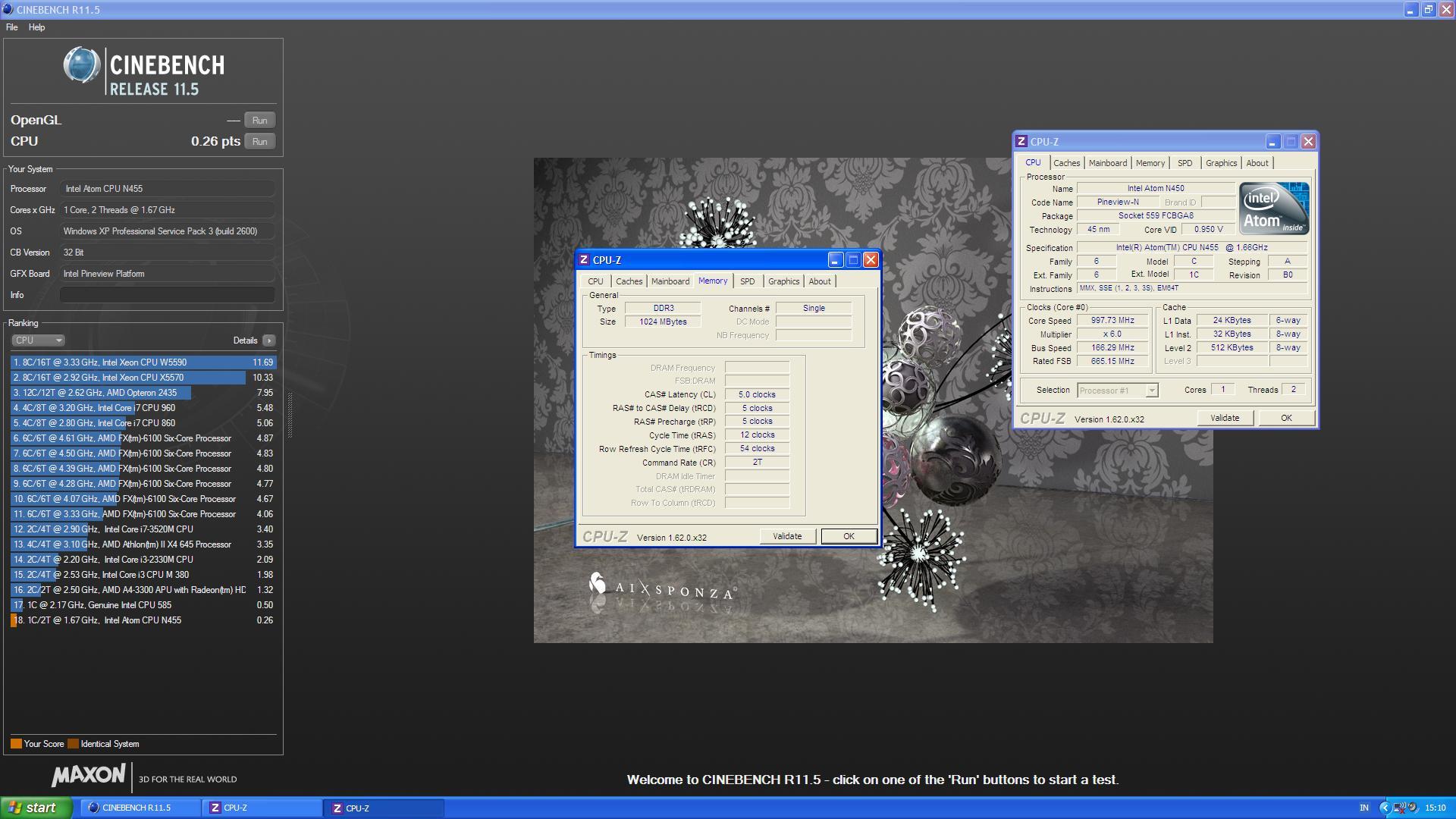
Task: Select ranking row AMD Athlon II X4 645
Action: [x=143, y=544]
